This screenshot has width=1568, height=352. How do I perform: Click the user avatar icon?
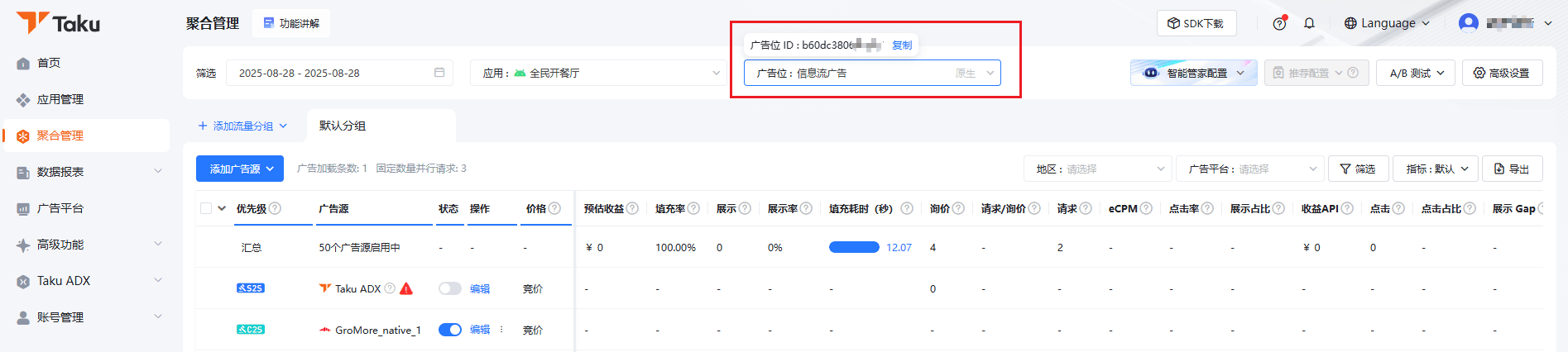(x=1469, y=22)
